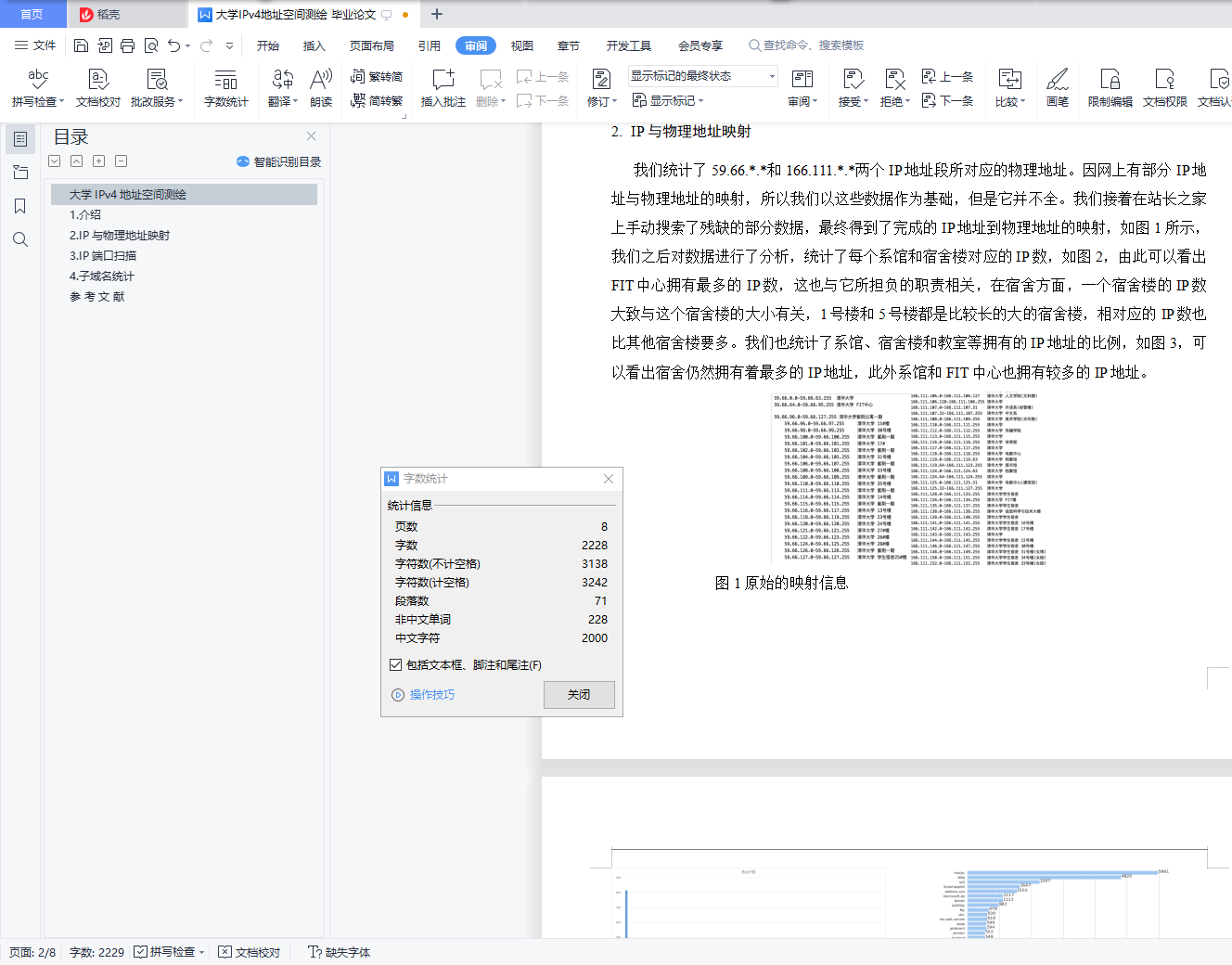Image resolution: width=1232 pixels, height=965 pixels.
Task: Open the chapter navigation icon in left sidebar
Action: pyautogui.click(x=20, y=173)
